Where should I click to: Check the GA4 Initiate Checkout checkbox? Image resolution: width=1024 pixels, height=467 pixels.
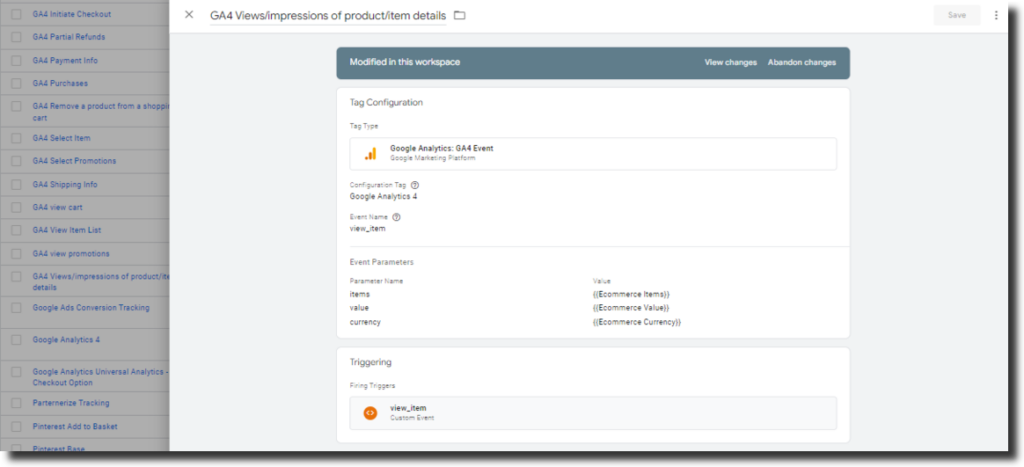16,14
